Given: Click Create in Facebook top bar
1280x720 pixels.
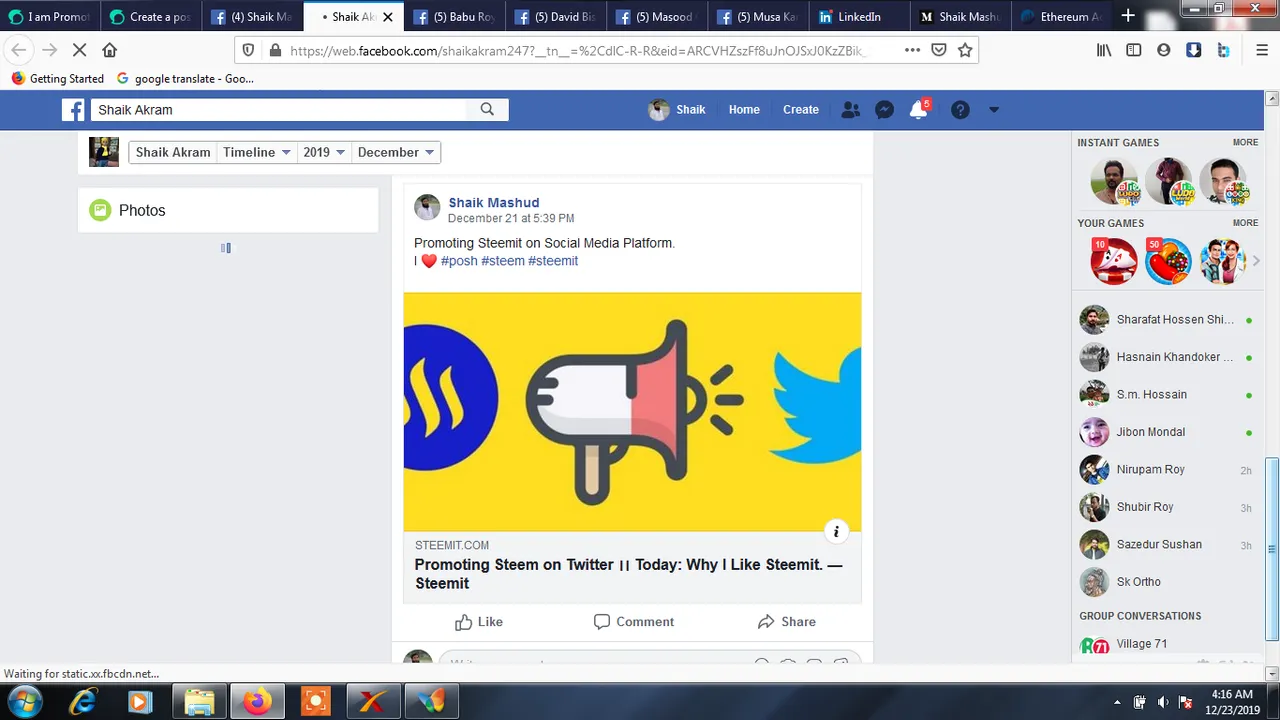Looking at the screenshot, I should 801,110.
